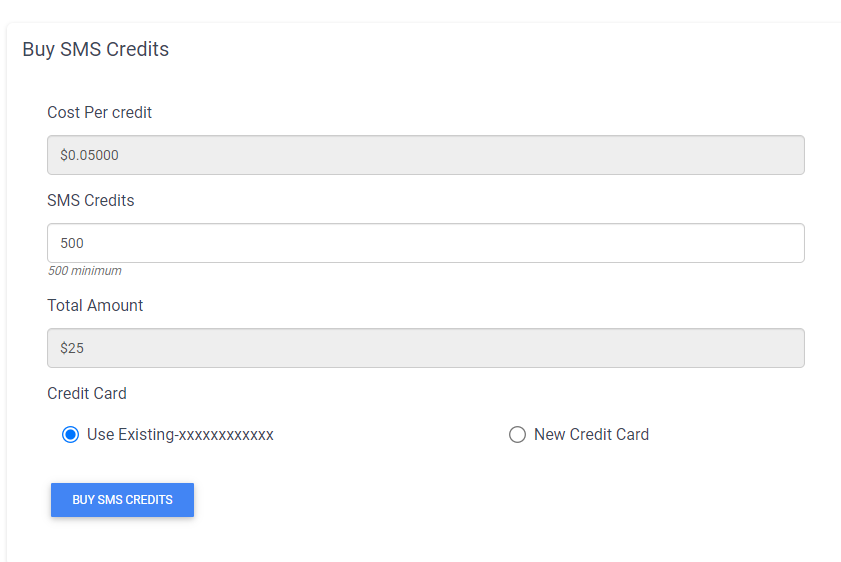The image size is (841, 562).
Task: Choose the New Credit Card radio button
Action: coord(517,435)
